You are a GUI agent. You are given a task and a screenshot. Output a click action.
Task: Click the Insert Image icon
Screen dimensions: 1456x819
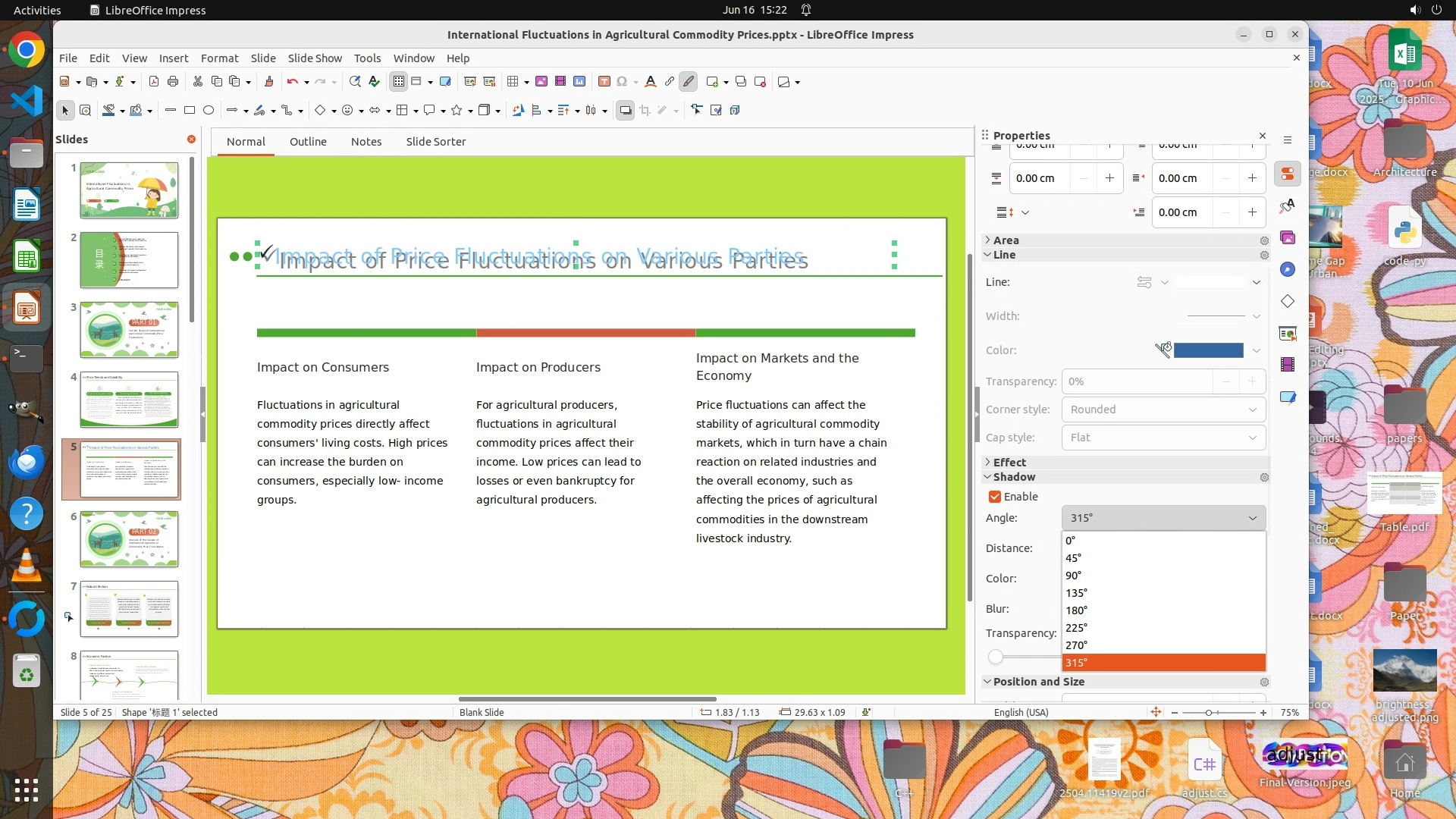click(x=541, y=82)
